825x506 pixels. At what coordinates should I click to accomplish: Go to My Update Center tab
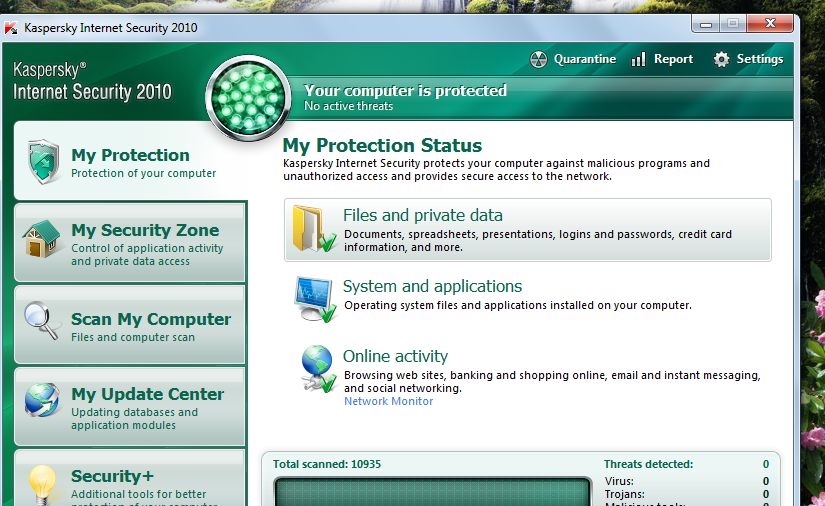(129, 407)
